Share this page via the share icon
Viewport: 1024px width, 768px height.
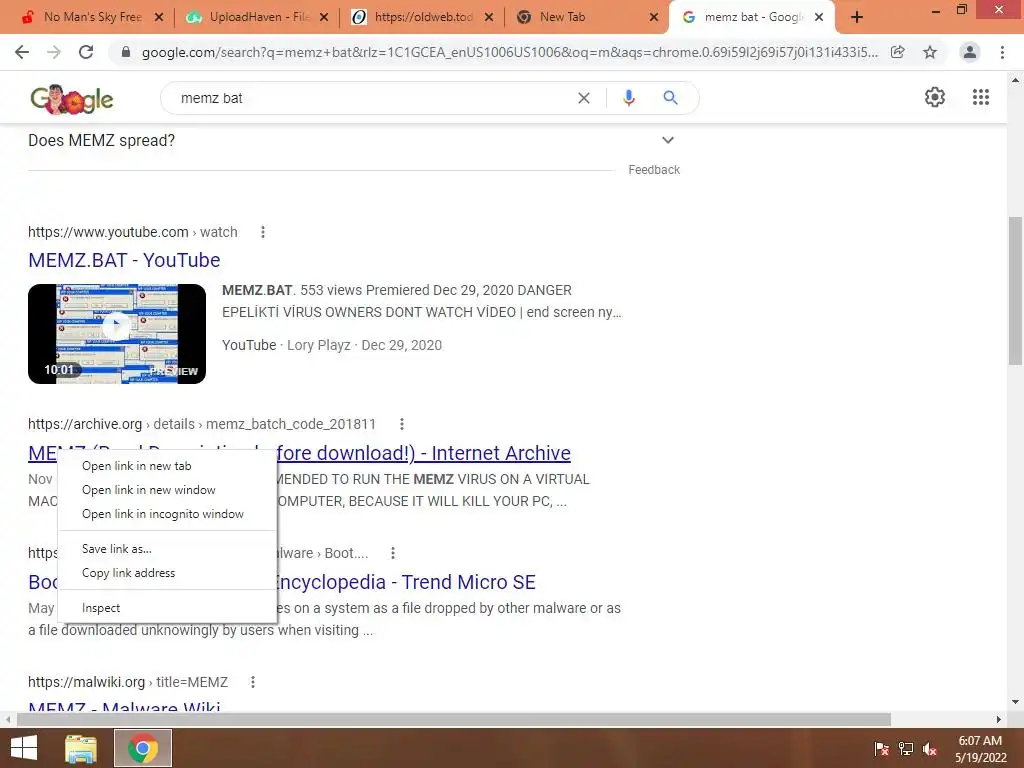[898, 52]
